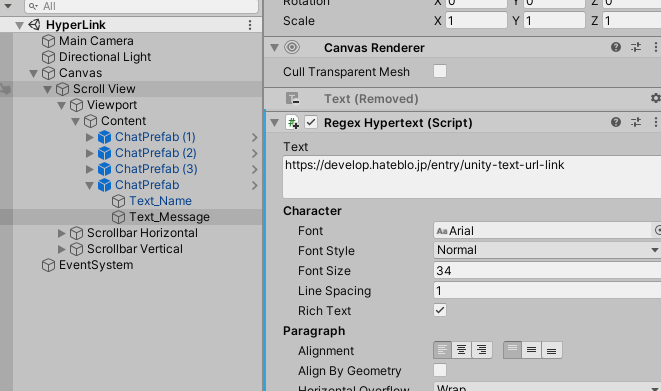Open Canvas Renderer preset settings icon
Image resolution: width=661 pixels, height=391 pixels.
tap(636, 47)
